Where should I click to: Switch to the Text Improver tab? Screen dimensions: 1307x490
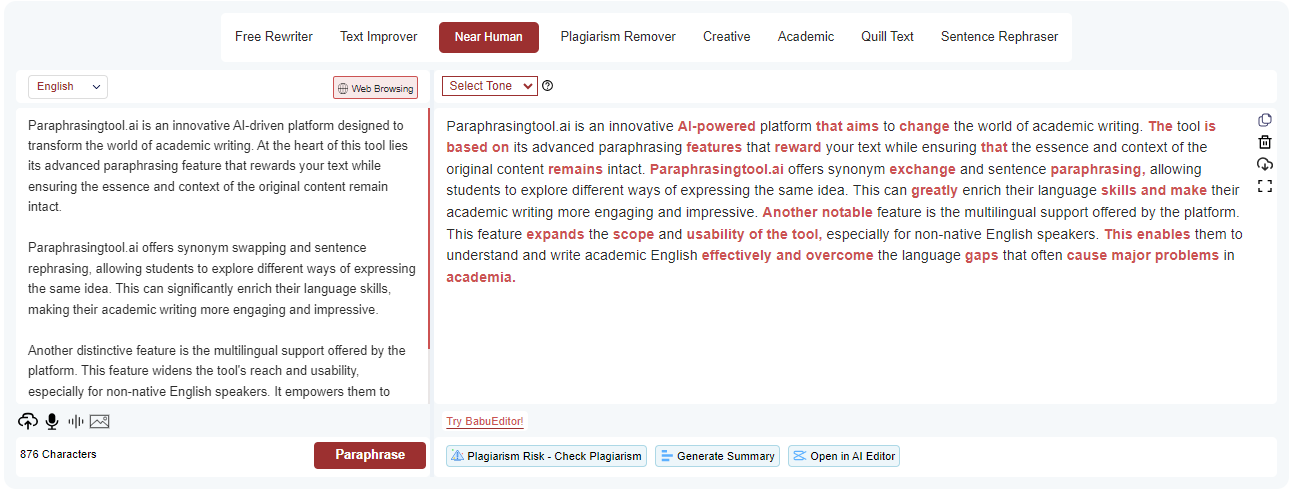pos(379,37)
